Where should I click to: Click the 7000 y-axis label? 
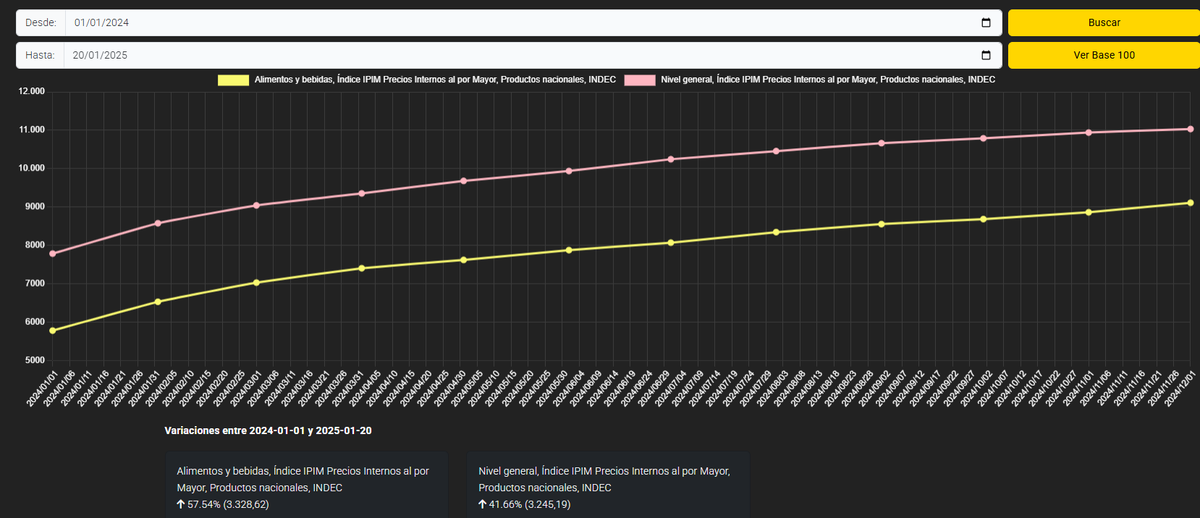[x=35, y=283]
